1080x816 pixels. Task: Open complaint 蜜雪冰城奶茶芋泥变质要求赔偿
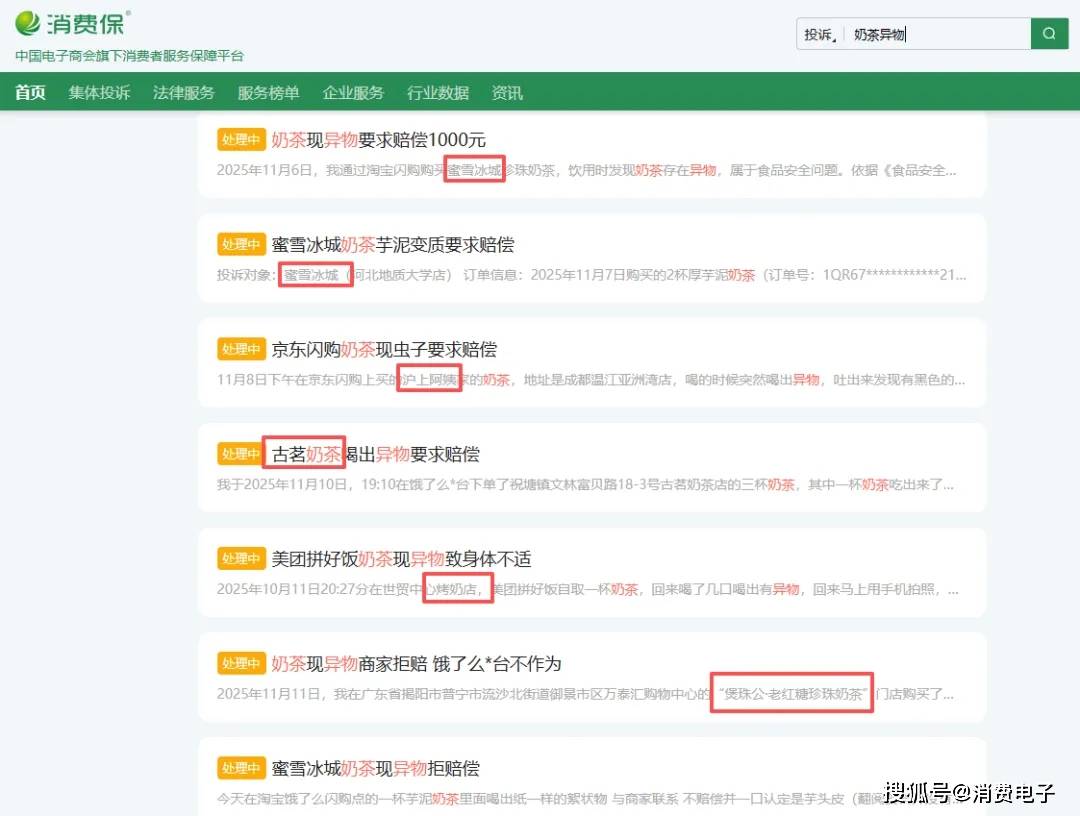(392, 245)
